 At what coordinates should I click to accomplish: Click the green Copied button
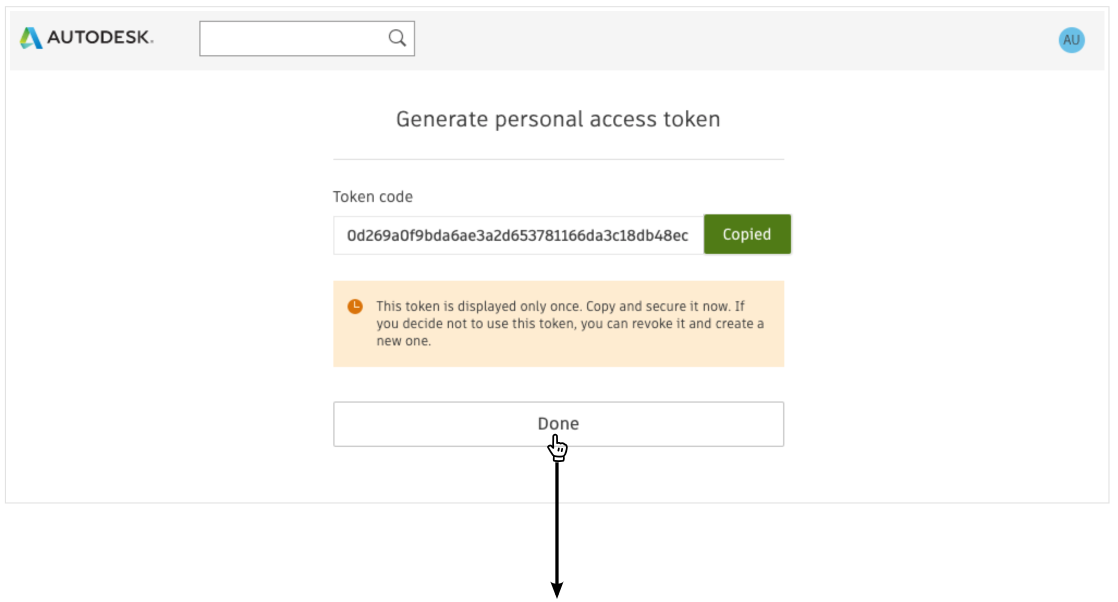[x=747, y=234]
